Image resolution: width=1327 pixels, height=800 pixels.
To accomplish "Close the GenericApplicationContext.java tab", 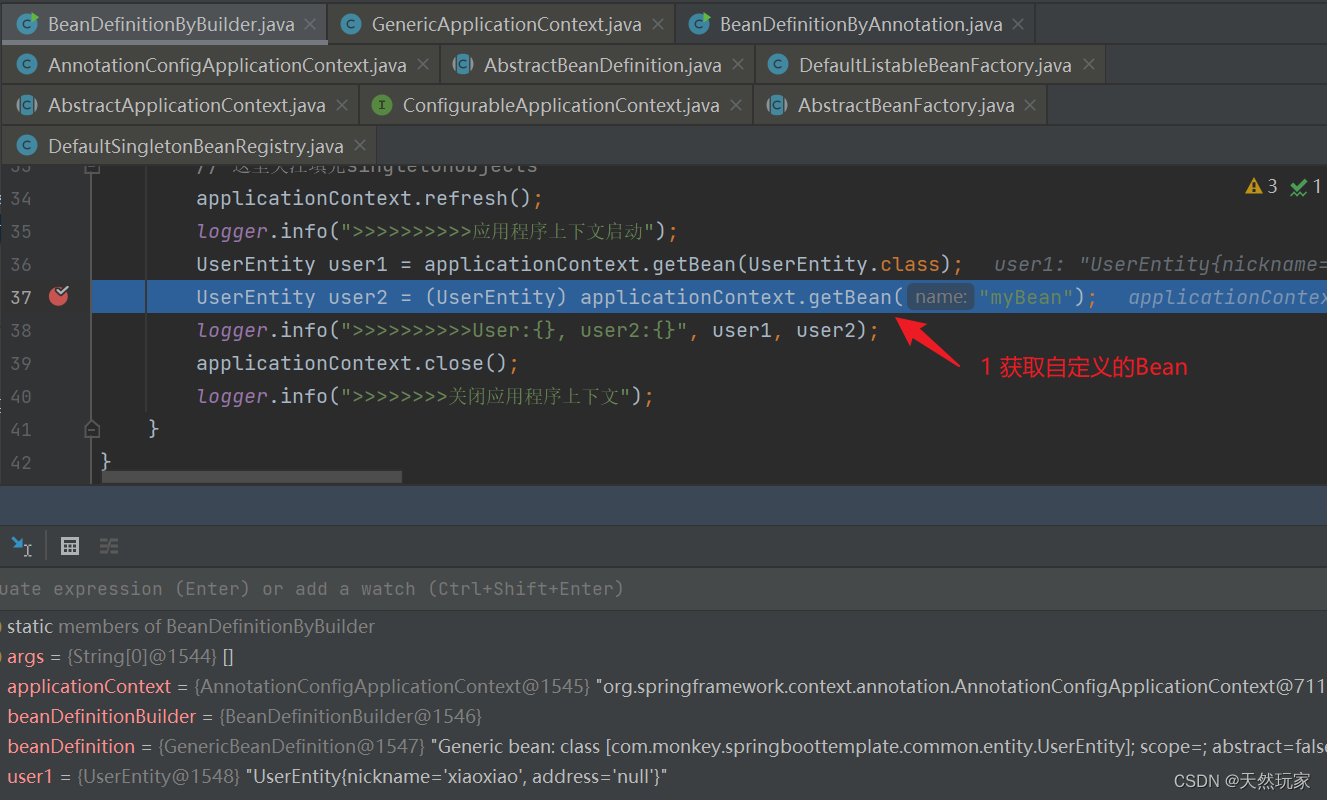I will click(x=658, y=24).
